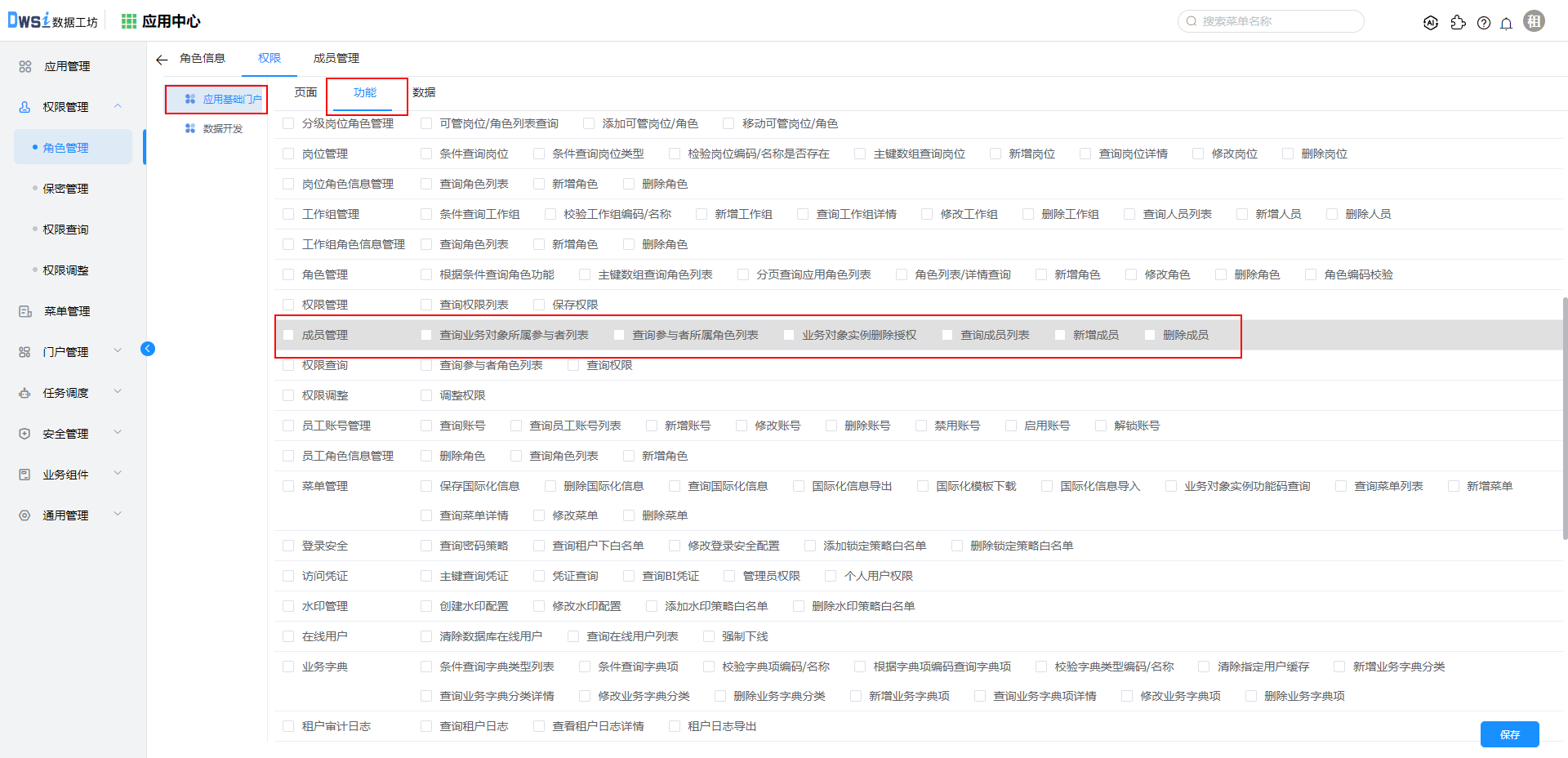Open the notification bell

click(x=1506, y=23)
